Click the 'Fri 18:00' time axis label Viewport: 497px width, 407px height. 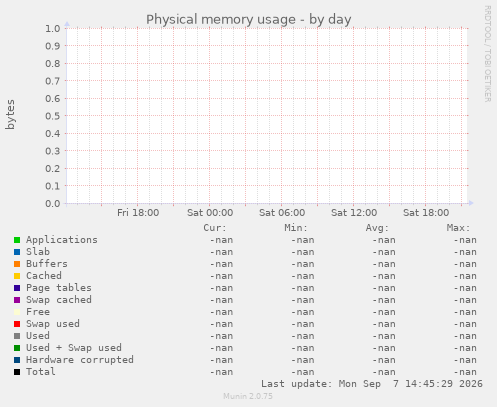coord(138,213)
